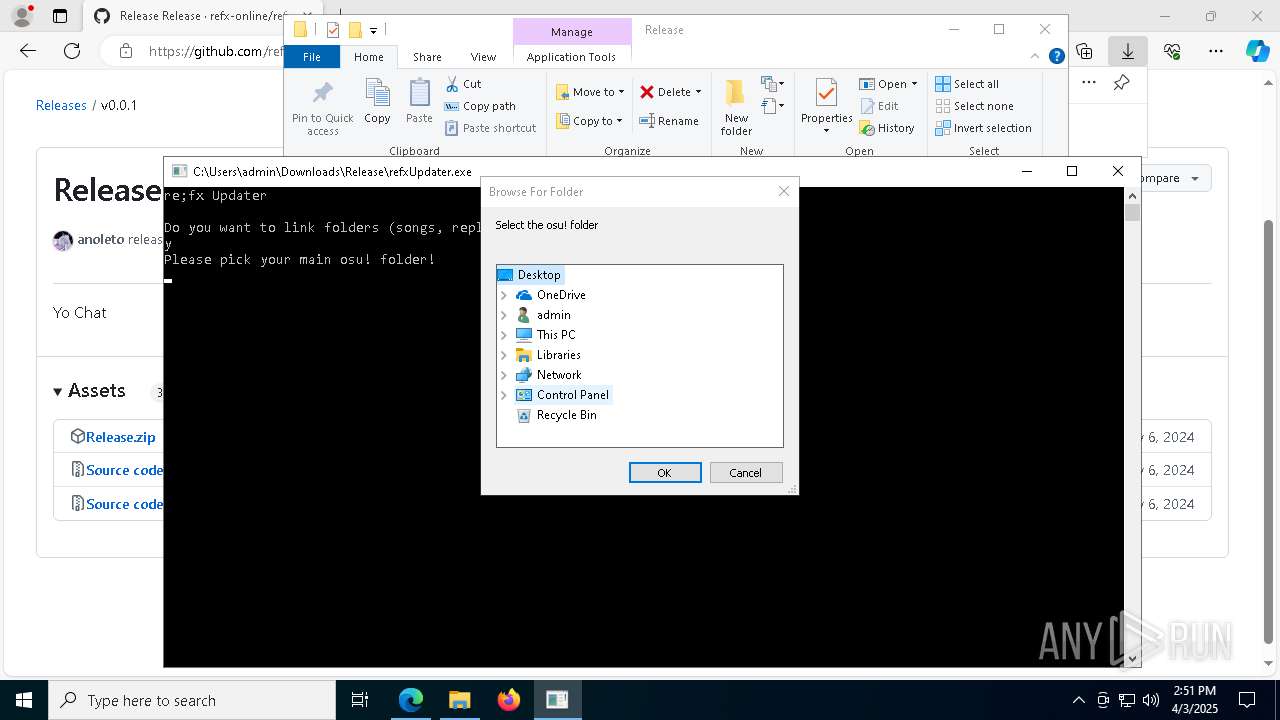The height and width of the screenshot is (720, 1280).
Task: Open Windows Start menu
Action: point(24,700)
